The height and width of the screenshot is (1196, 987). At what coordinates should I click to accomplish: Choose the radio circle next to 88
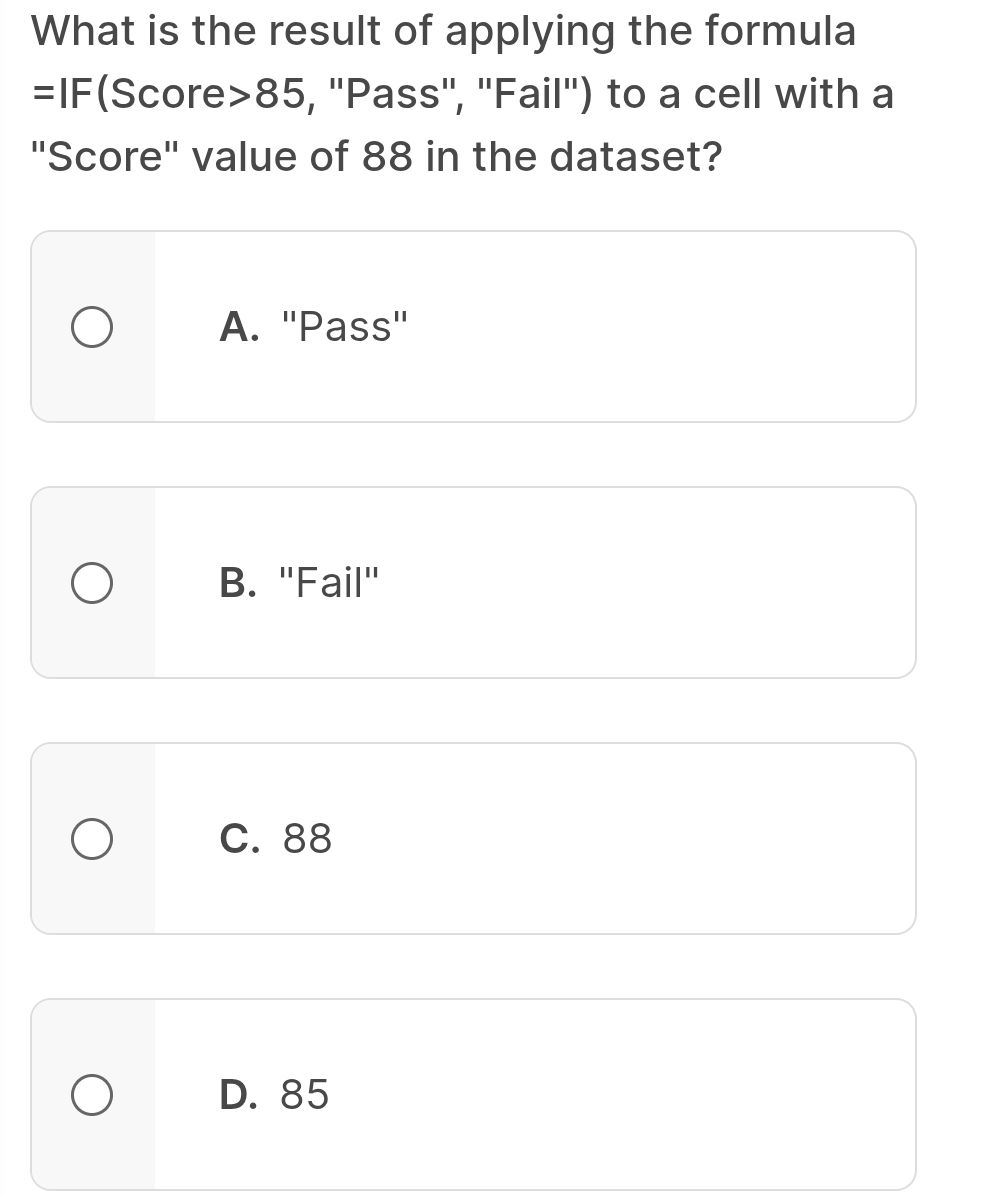coord(92,839)
